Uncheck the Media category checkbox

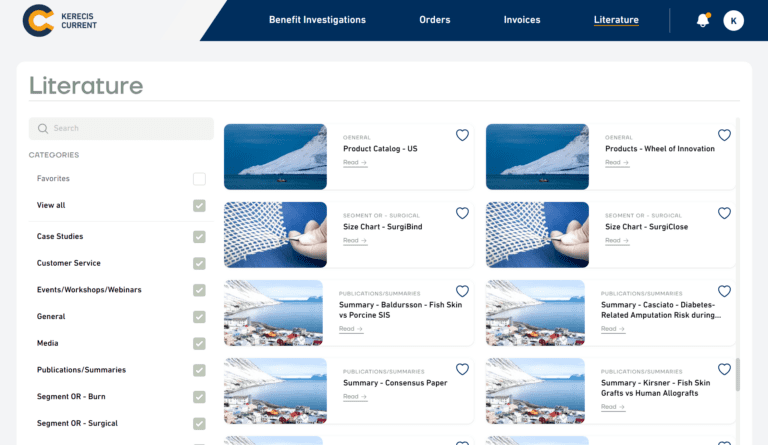(x=199, y=344)
